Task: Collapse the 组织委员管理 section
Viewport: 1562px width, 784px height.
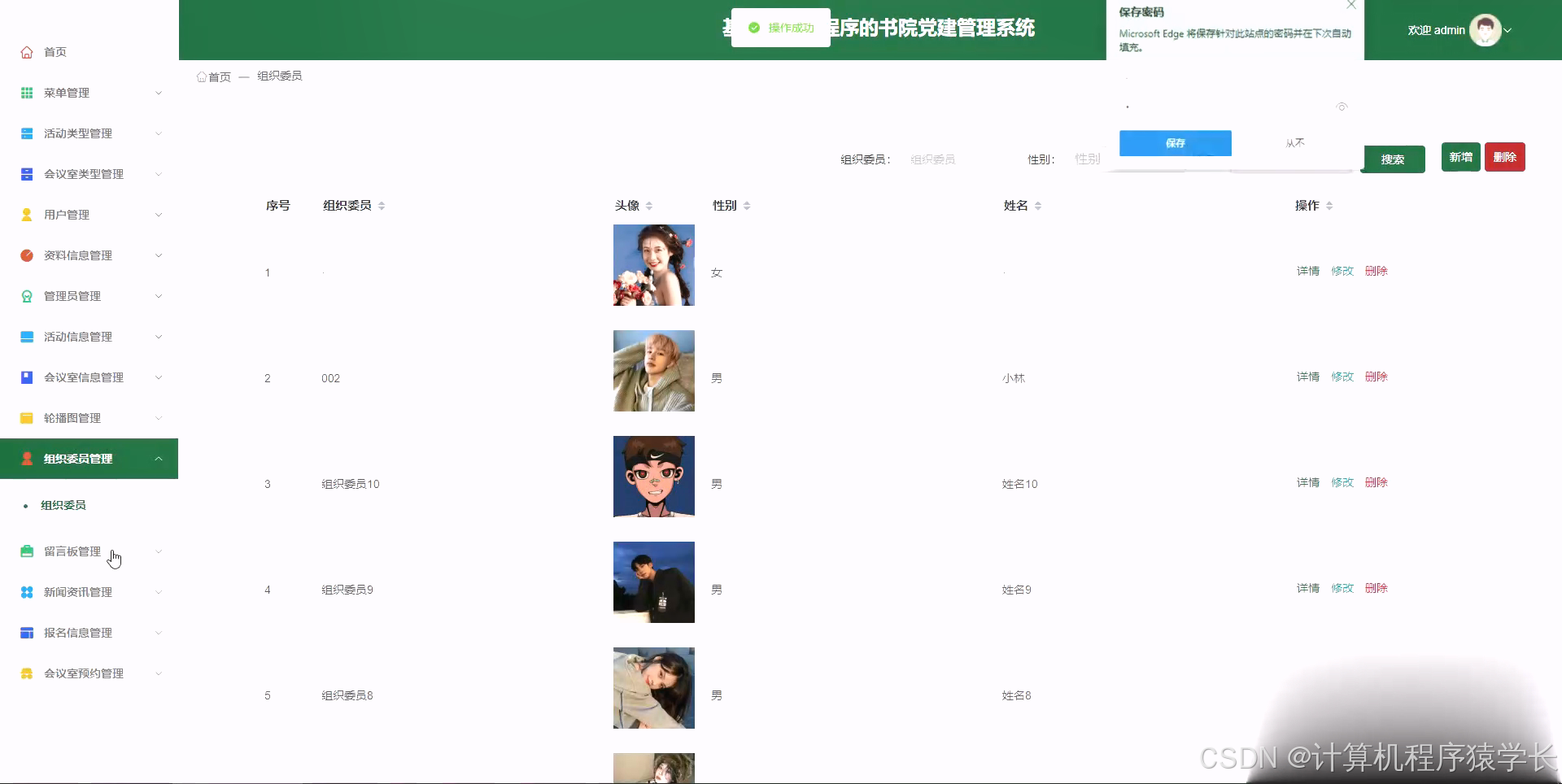Action: [x=159, y=458]
